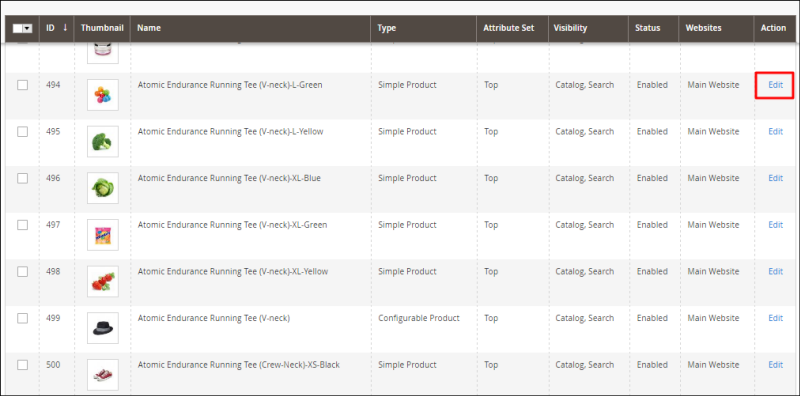800x396 pixels.
Task: Open candy bag thumbnail of product 497
Action: pos(103,235)
